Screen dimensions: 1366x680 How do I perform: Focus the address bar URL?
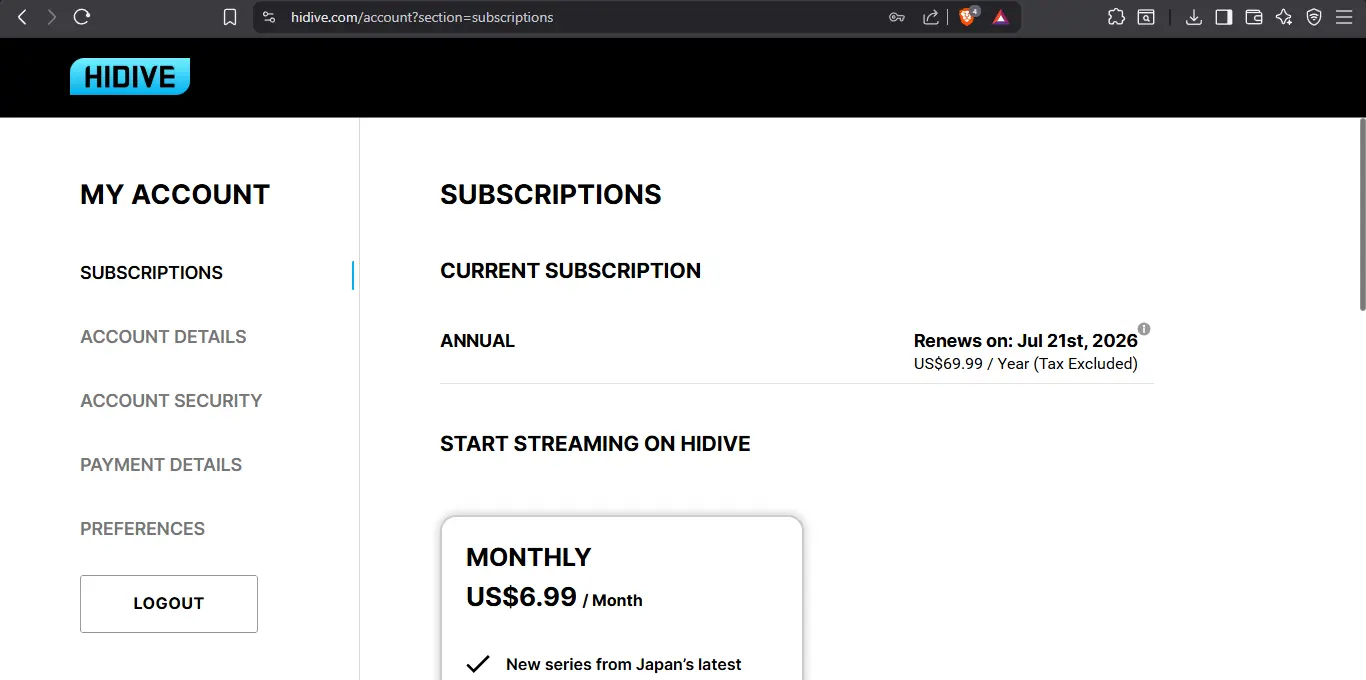point(422,17)
